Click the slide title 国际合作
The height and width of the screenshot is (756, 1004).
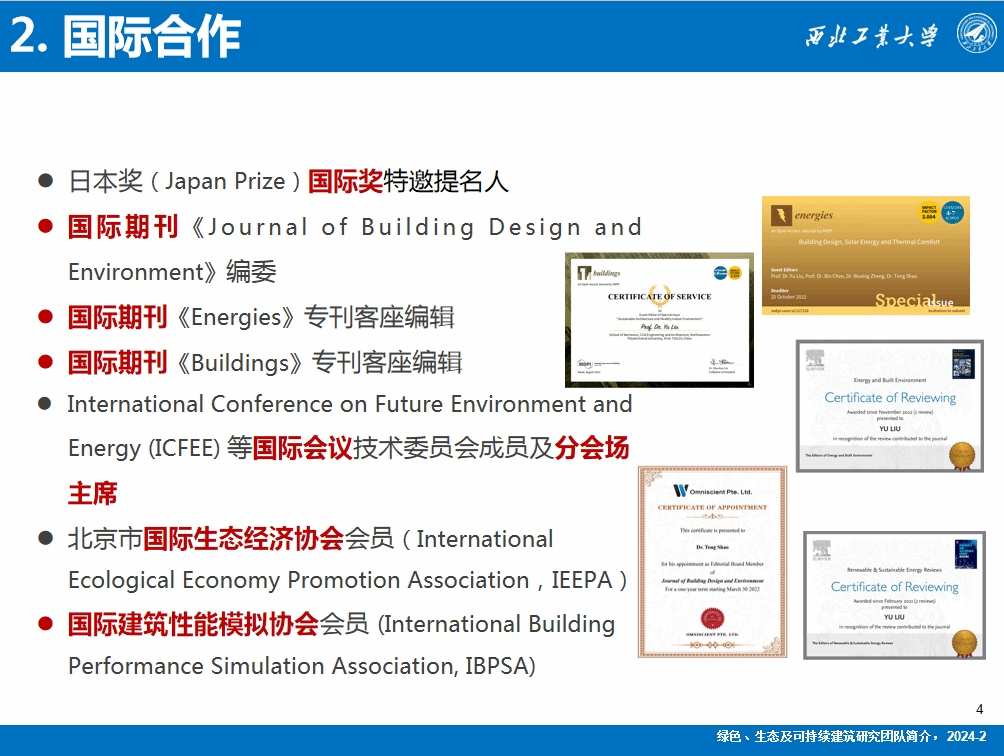tap(151, 37)
